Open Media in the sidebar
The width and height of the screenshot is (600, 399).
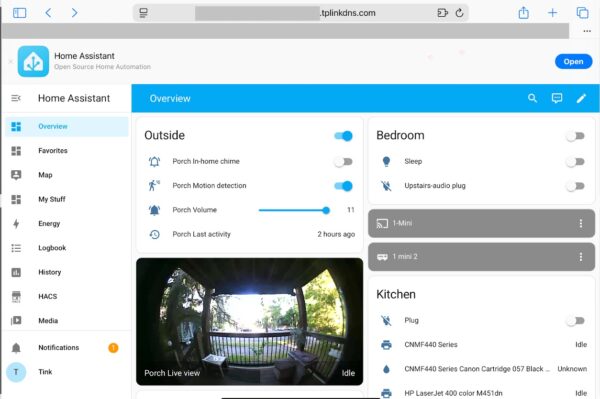(67, 321)
